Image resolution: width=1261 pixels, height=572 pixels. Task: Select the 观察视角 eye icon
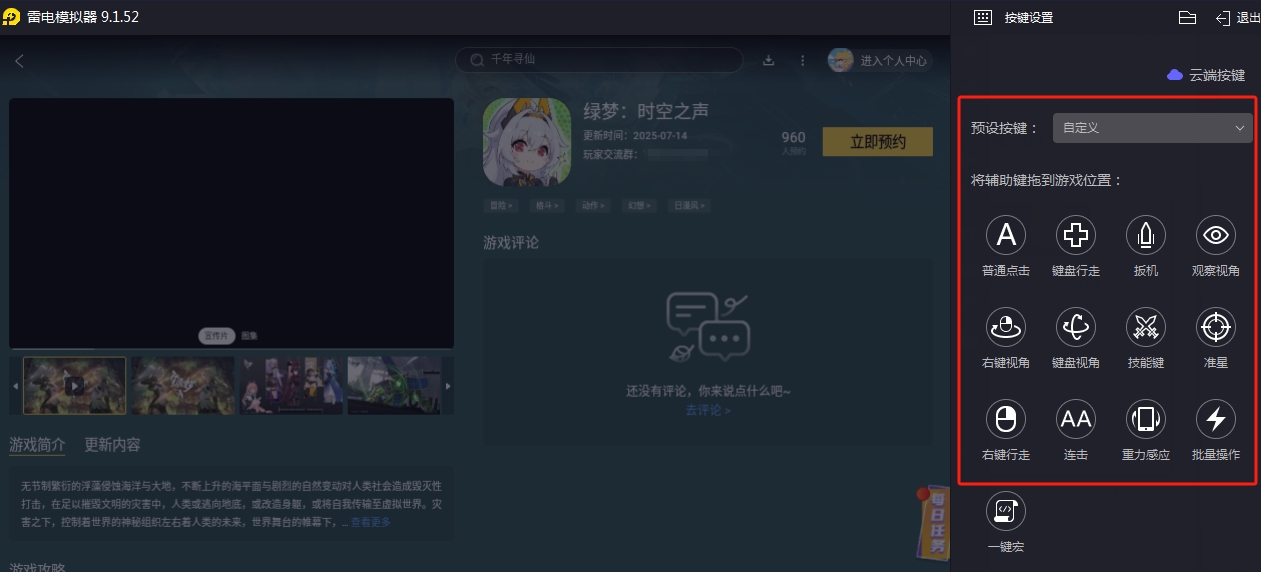[x=1216, y=235]
